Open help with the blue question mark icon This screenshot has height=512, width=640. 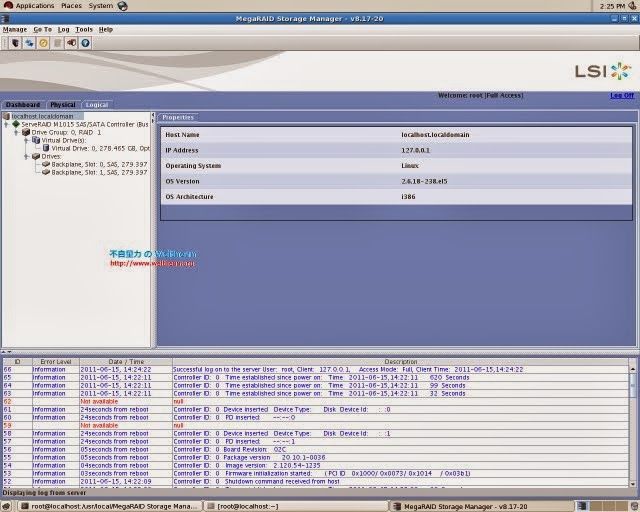click(x=85, y=43)
